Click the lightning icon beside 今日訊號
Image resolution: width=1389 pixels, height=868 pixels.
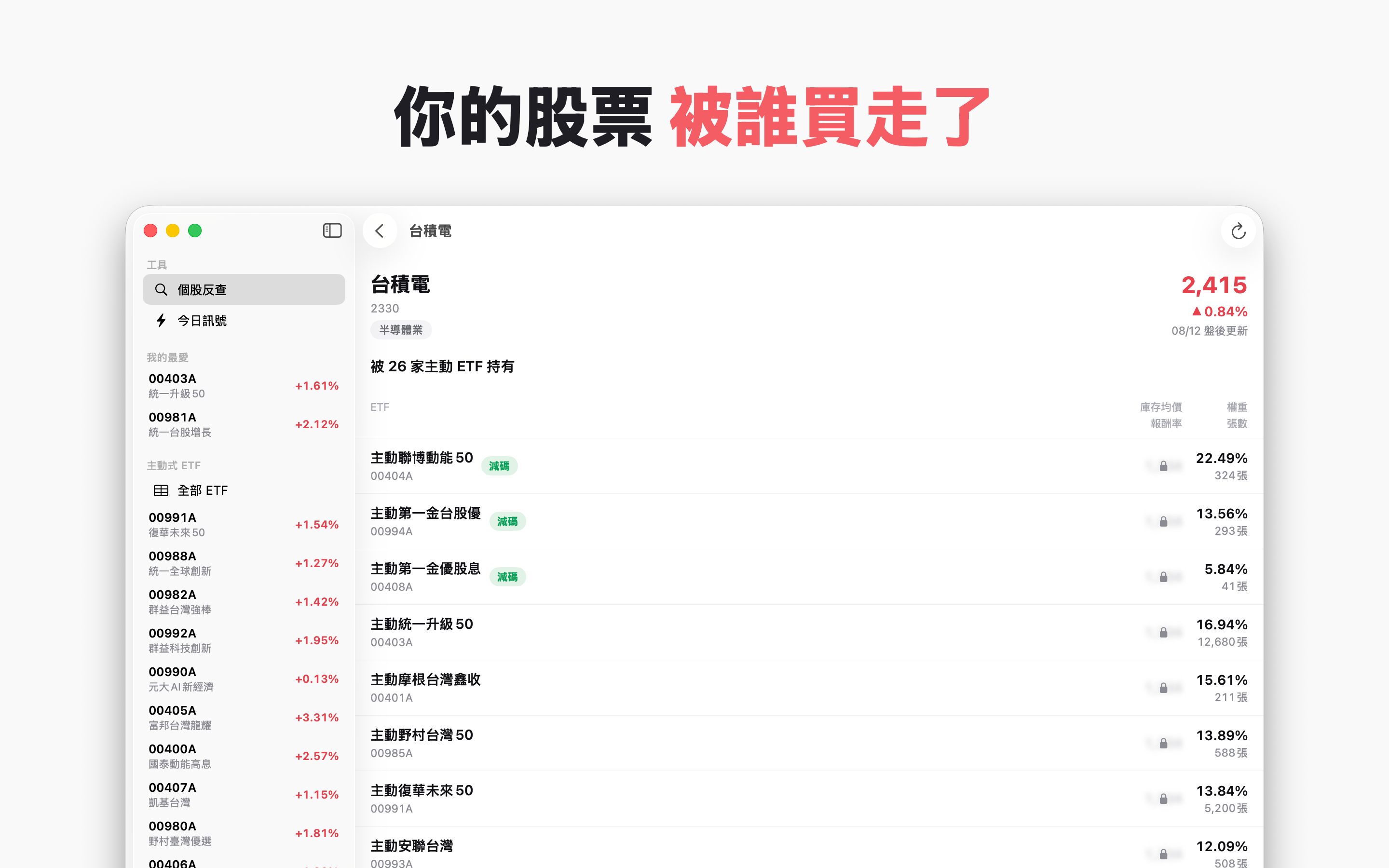pos(161,320)
